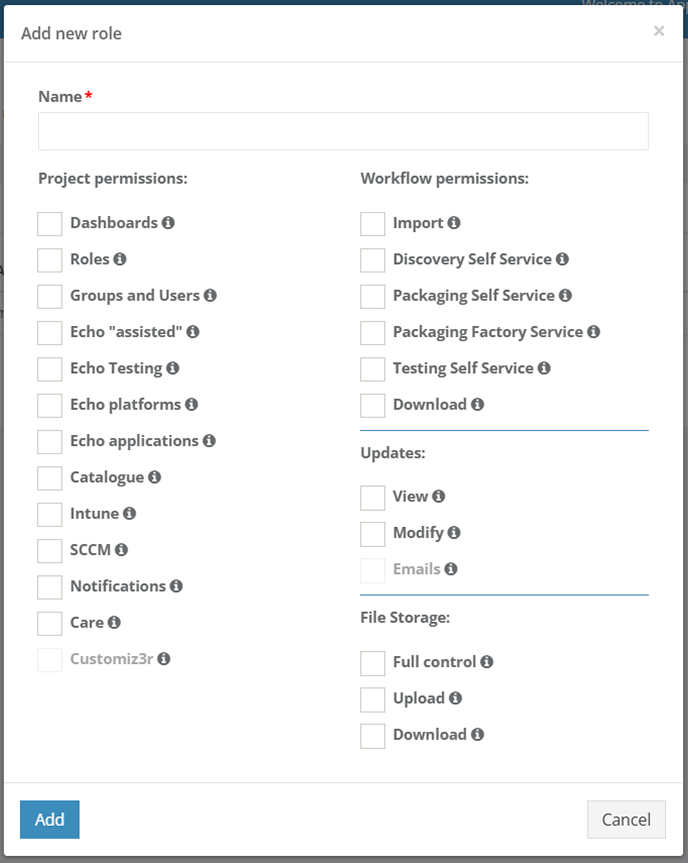The image size is (688, 863).
Task: Click info icon next to Full control
Action: [x=486, y=662]
